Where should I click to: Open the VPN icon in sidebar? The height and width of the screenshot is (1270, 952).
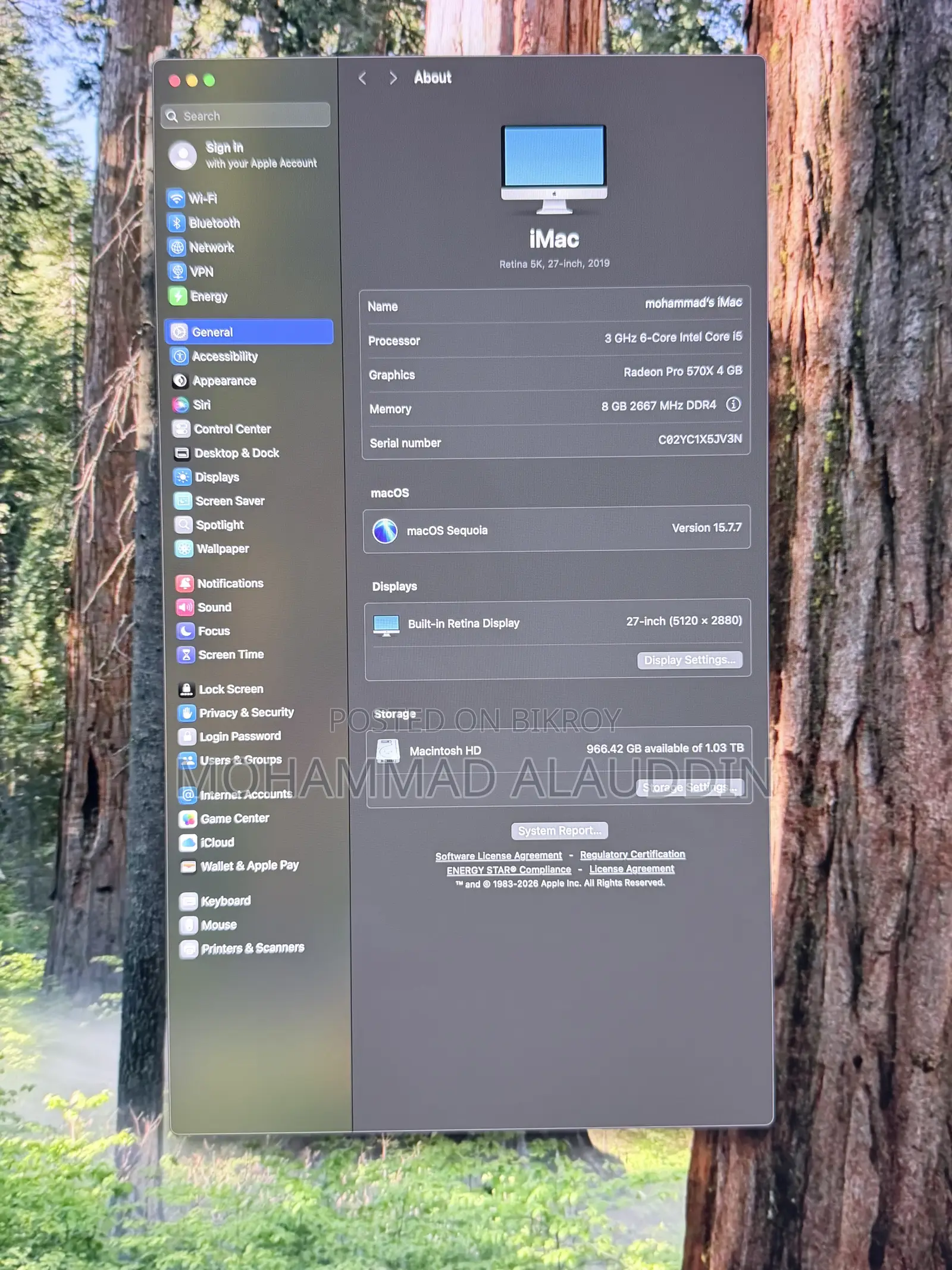click(177, 271)
